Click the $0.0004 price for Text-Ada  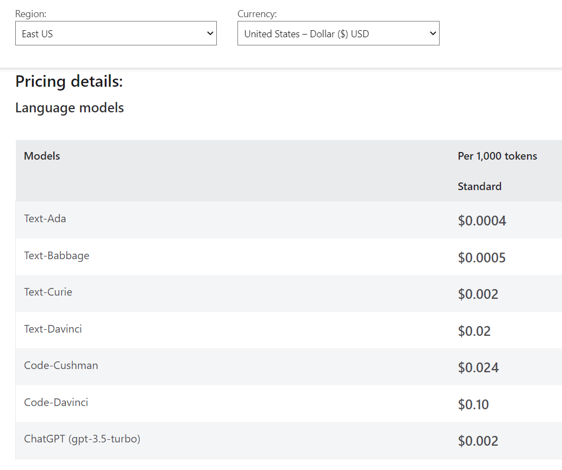(482, 221)
